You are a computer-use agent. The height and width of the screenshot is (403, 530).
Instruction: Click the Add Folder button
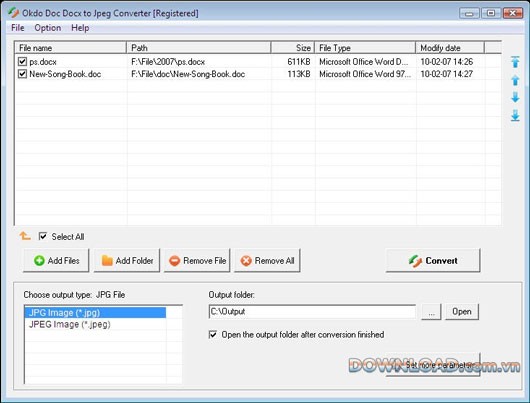(x=127, y=260)
